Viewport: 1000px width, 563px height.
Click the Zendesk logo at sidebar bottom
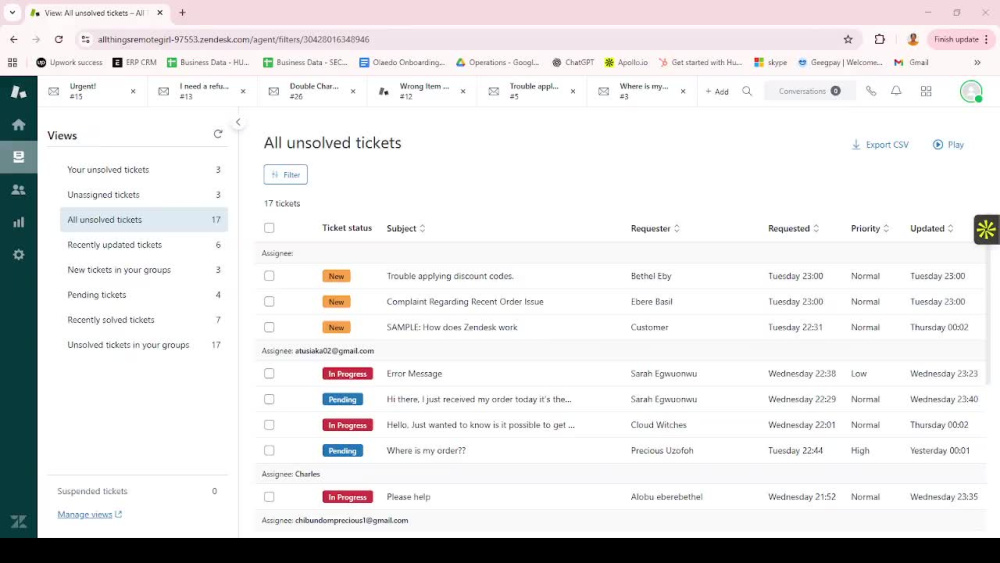[x=18, y=522]
